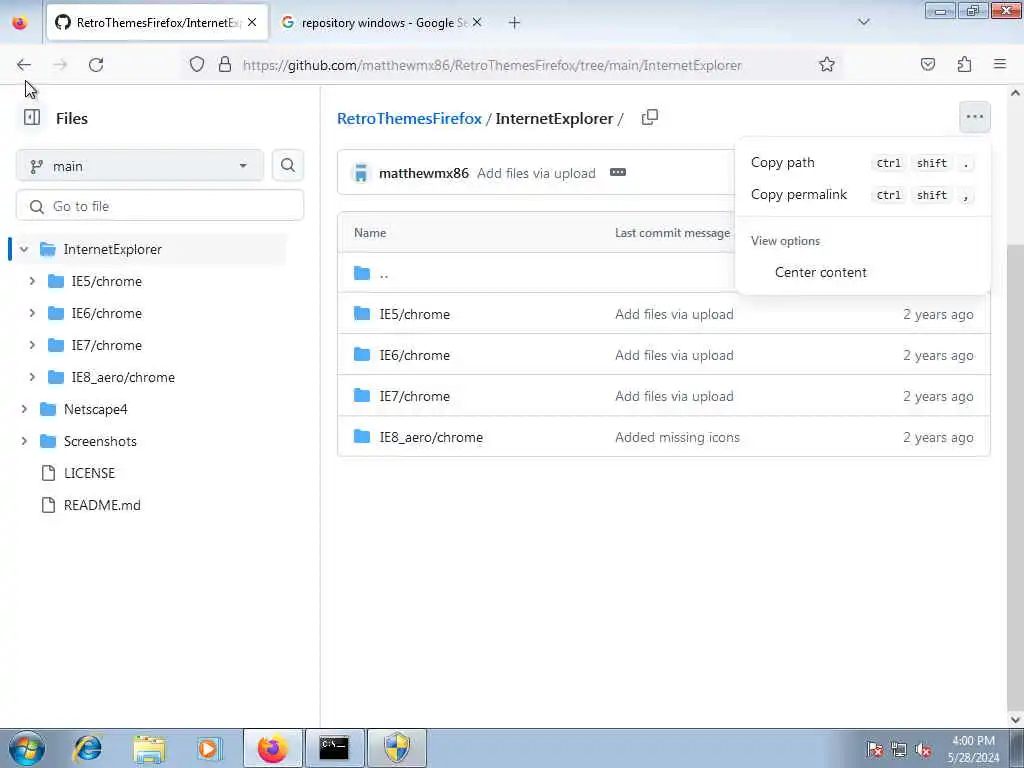Click IE5/chrome row's Add files via upload
The image size is (1024, 768).
pos(674,314)
